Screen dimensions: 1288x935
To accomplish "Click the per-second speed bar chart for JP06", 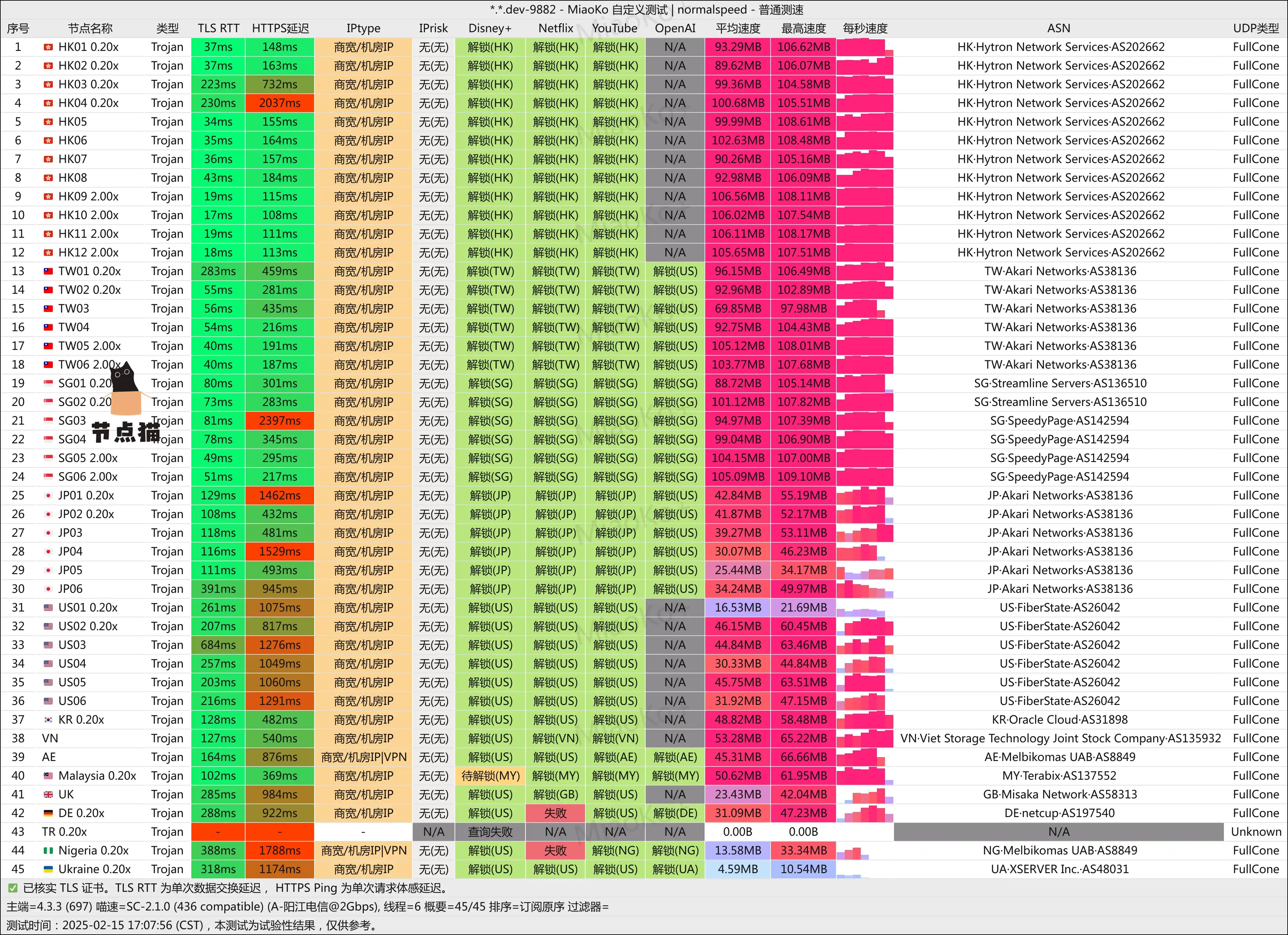I will coord(864,589).
